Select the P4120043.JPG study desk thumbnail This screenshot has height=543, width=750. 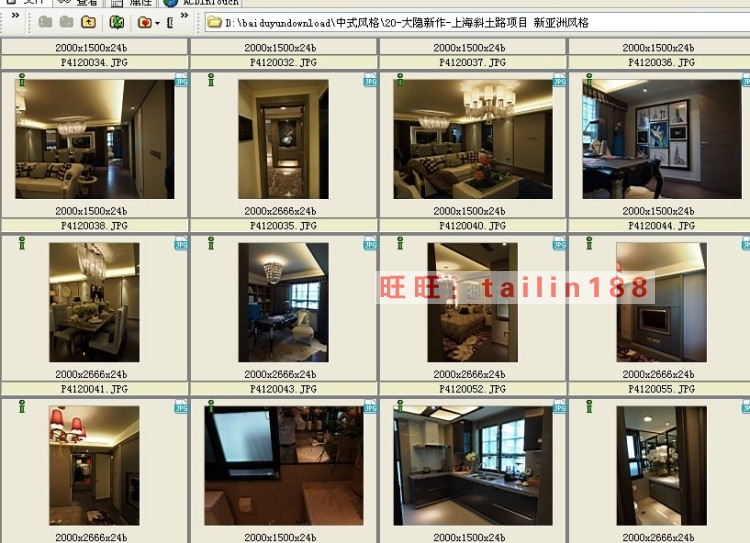pyautogui.click(x=284, y=302)
